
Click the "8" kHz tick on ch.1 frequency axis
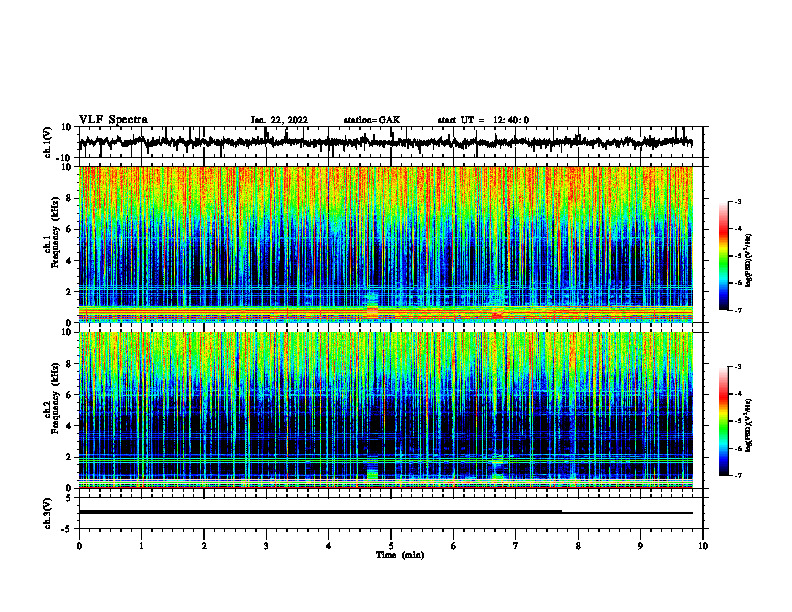(69, 198)
